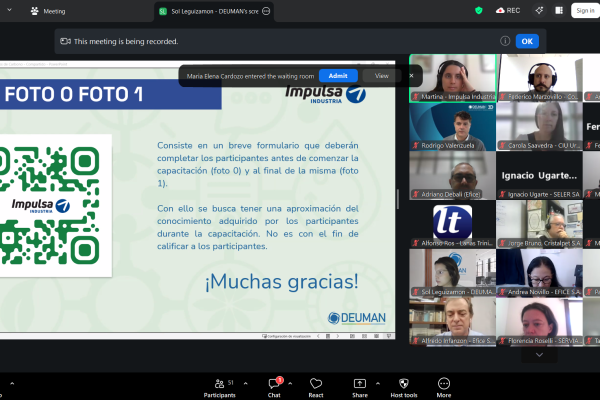600x400 pixels.
Task: Select the Meeting tab
Action: click(x=48, y=11)
